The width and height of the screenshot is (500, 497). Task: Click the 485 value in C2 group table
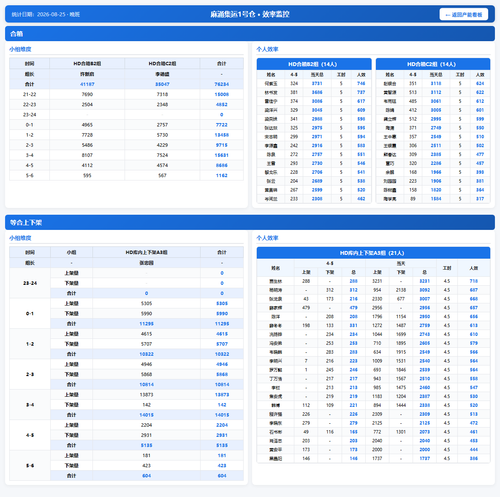413,101
